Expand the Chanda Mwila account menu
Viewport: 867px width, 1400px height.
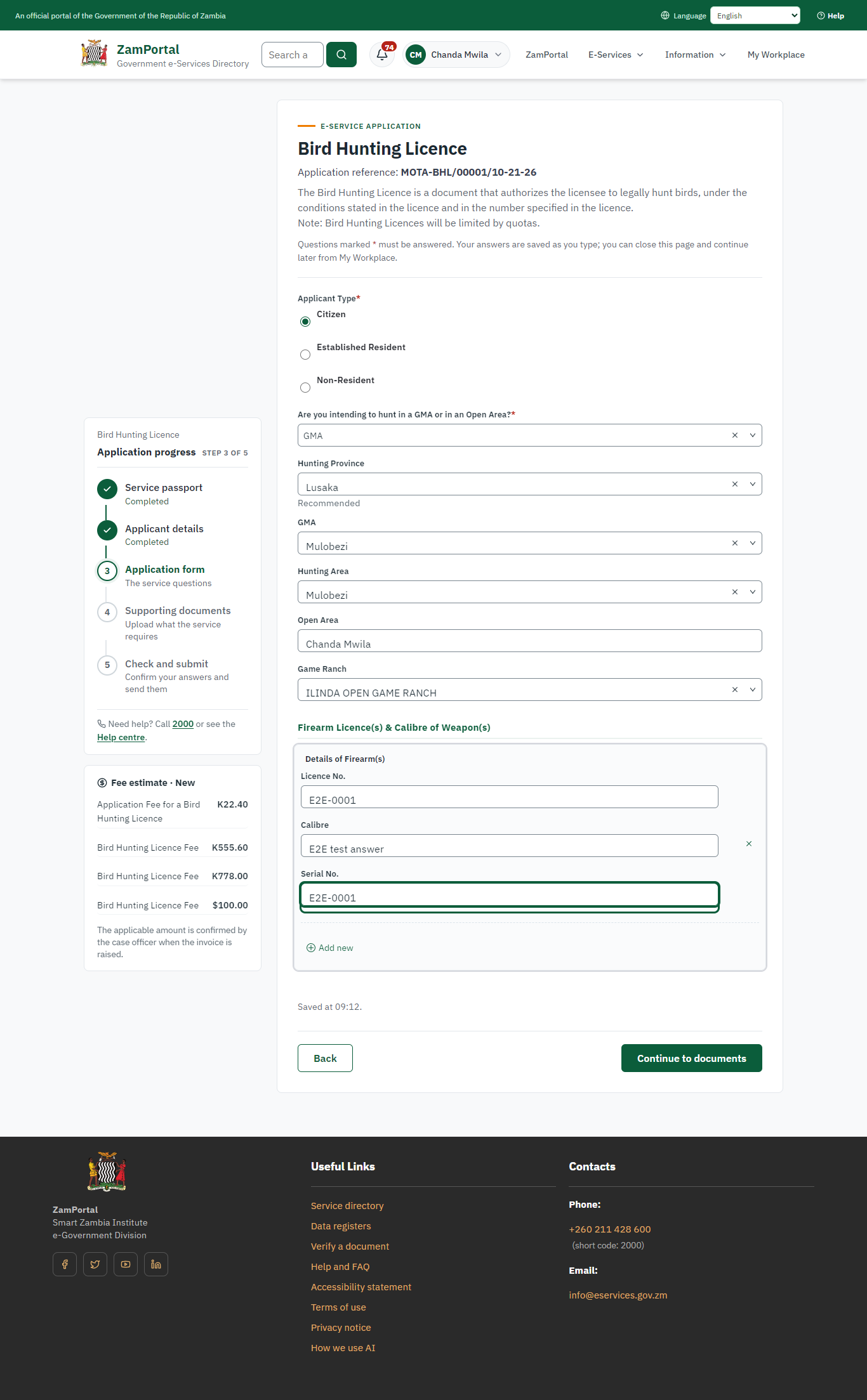[x=456, y=55]
